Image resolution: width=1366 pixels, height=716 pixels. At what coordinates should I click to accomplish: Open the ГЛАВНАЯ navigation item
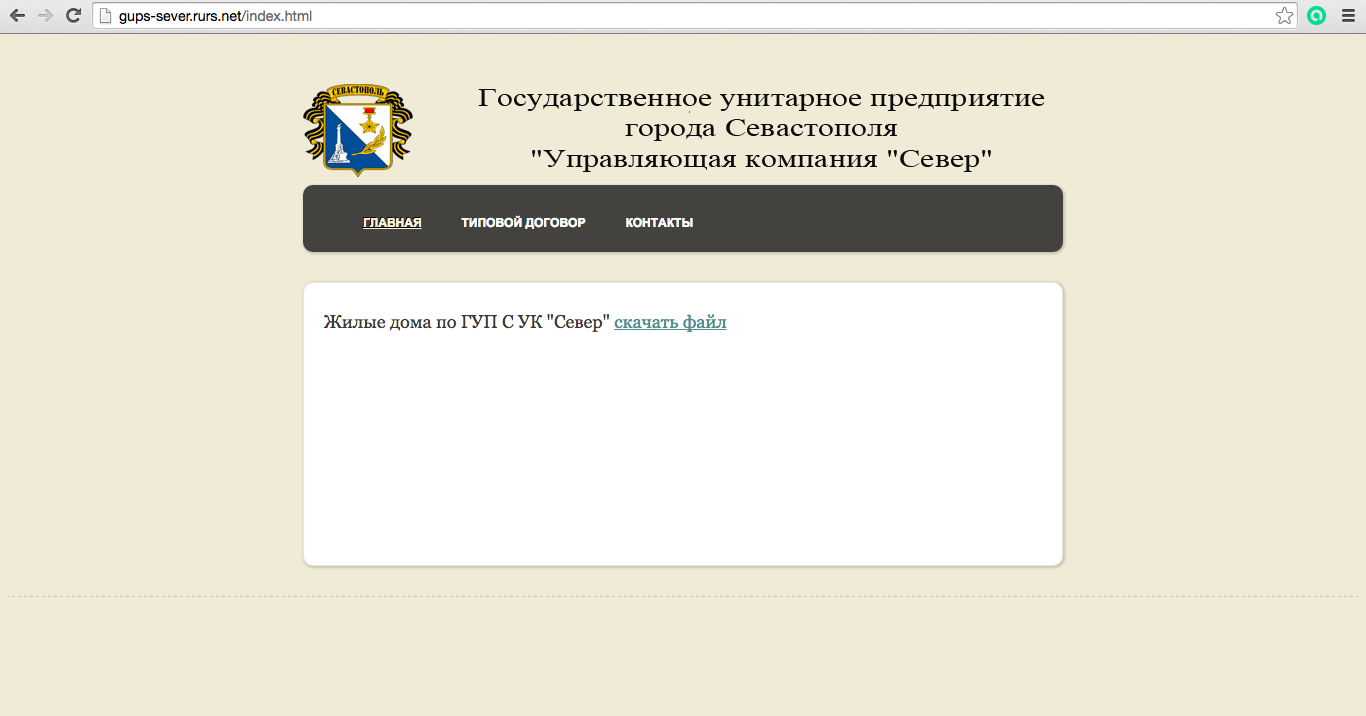[x=392, y=222]
